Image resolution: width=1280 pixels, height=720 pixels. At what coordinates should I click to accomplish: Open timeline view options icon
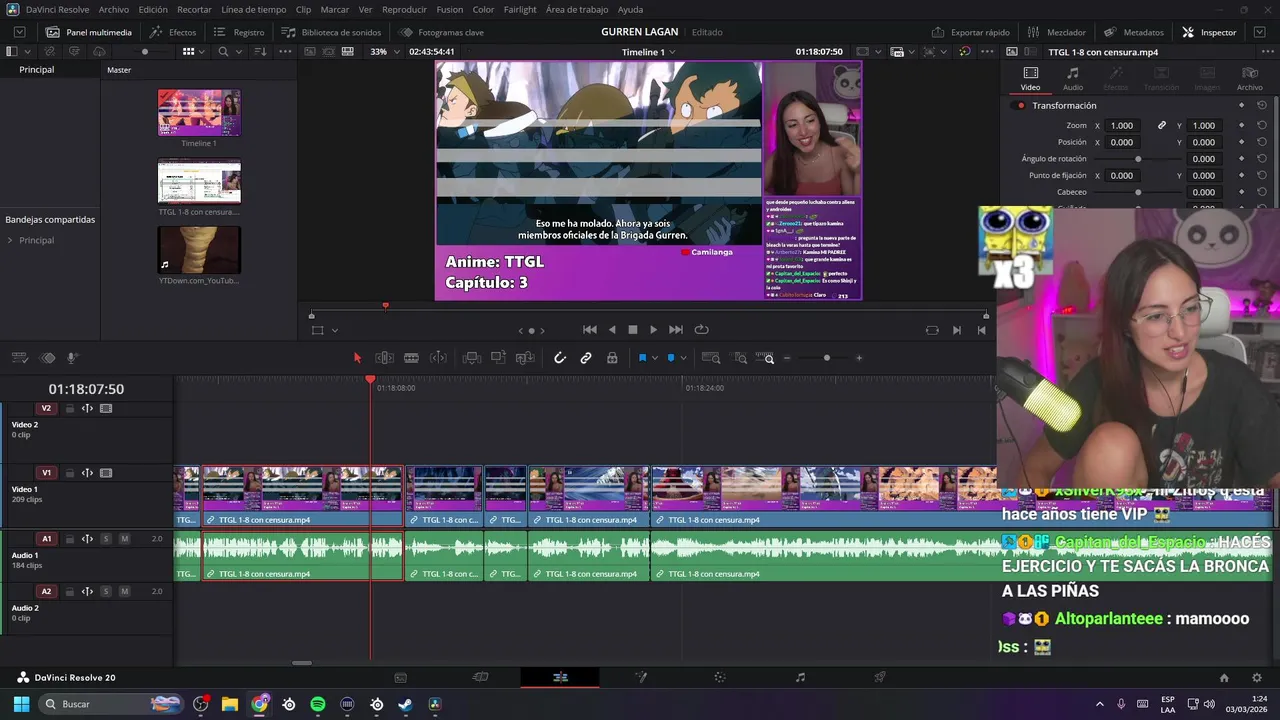click(x=20, y=358)
